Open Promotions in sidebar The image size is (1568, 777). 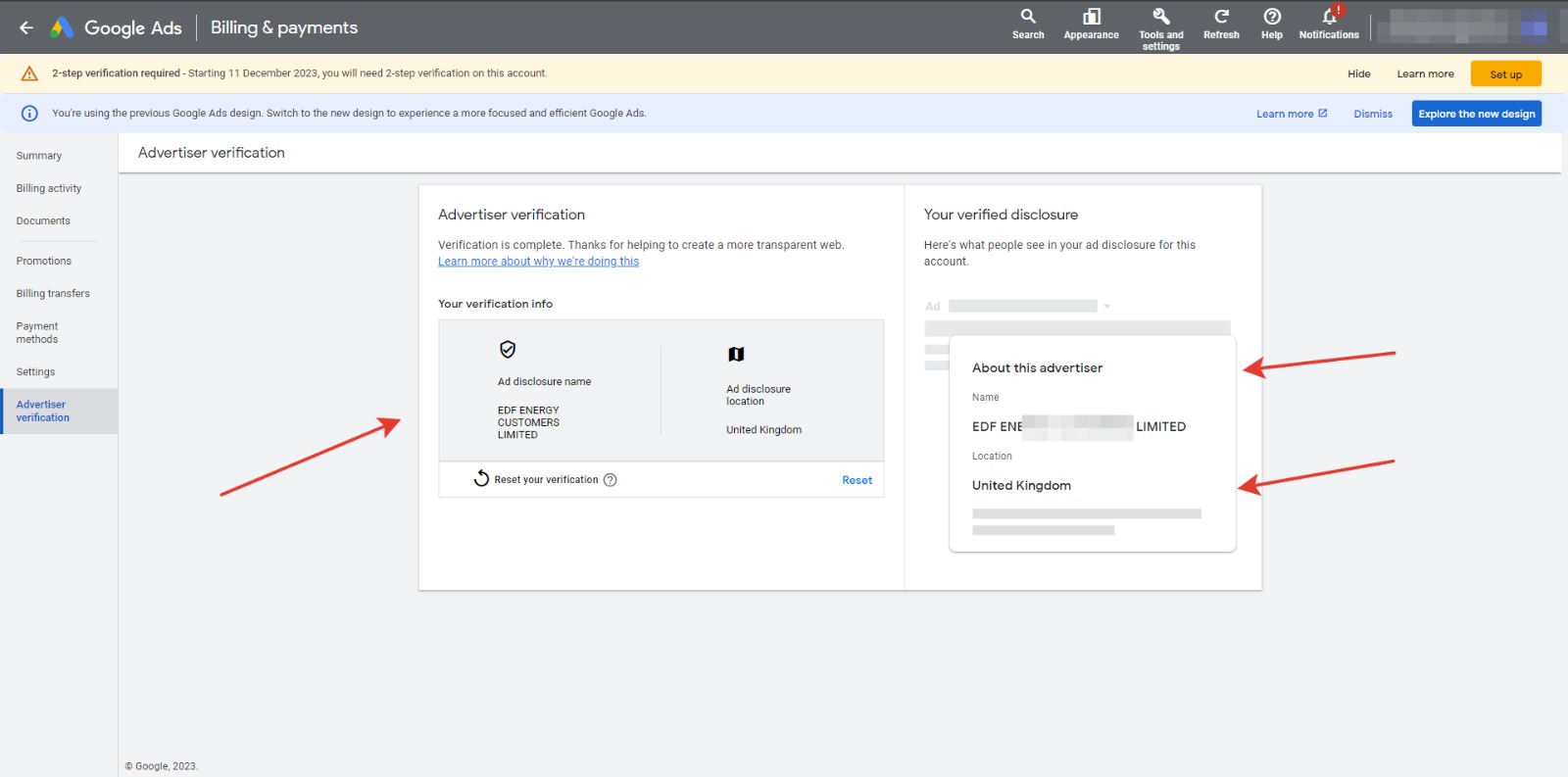pyautogui.click(x=44, y=262)
